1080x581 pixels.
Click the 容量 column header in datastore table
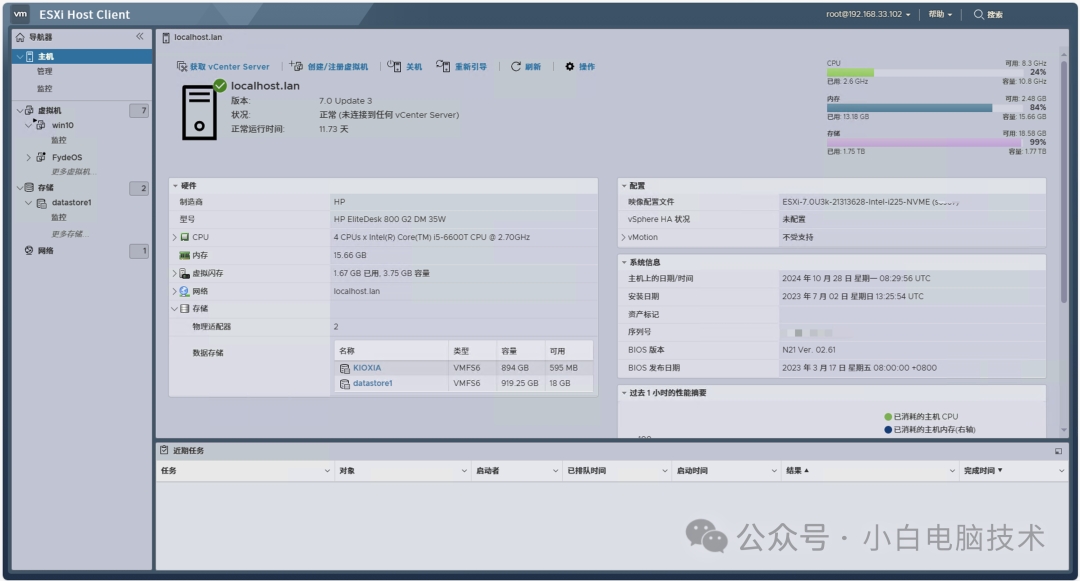(520, 351)
